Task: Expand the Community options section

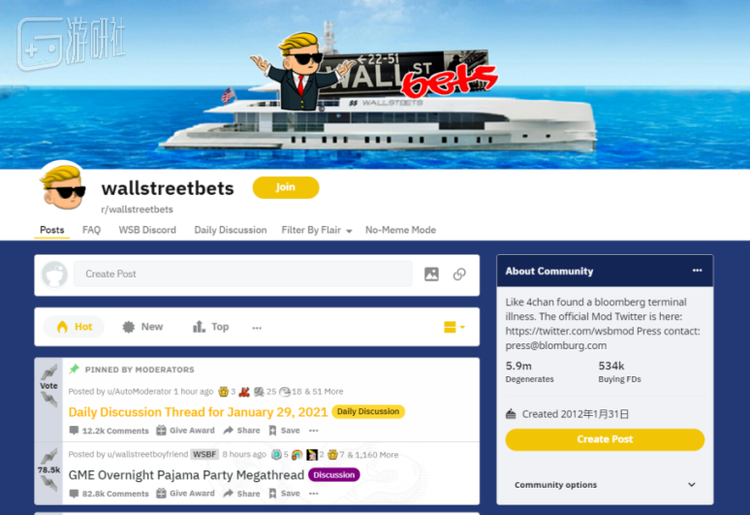Action: click(x=605, y=484)
